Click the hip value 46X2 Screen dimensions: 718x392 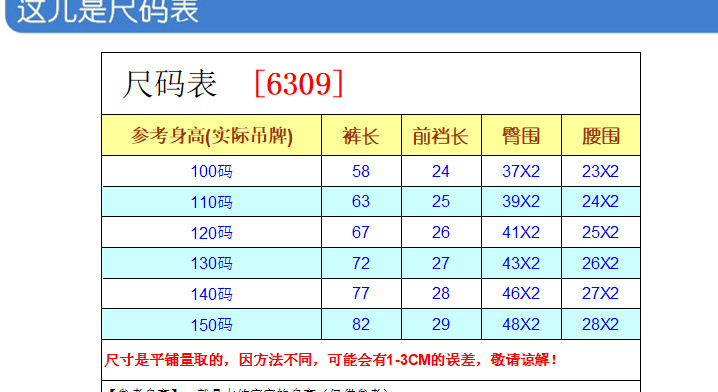click(x=521, y=293)
